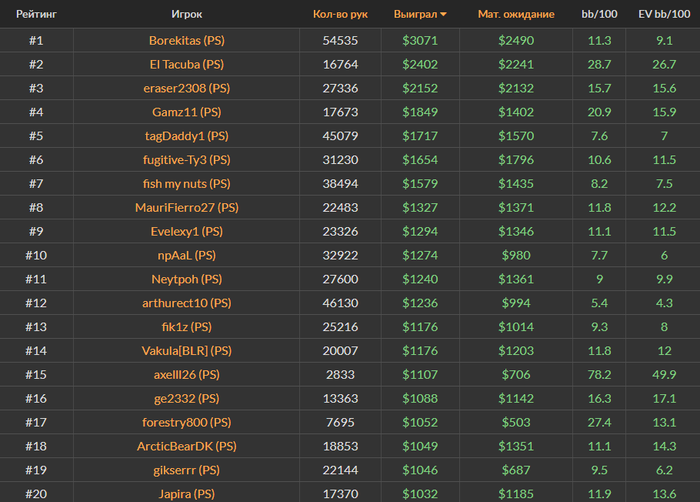Select fish my nuts (PS) player

187,184
